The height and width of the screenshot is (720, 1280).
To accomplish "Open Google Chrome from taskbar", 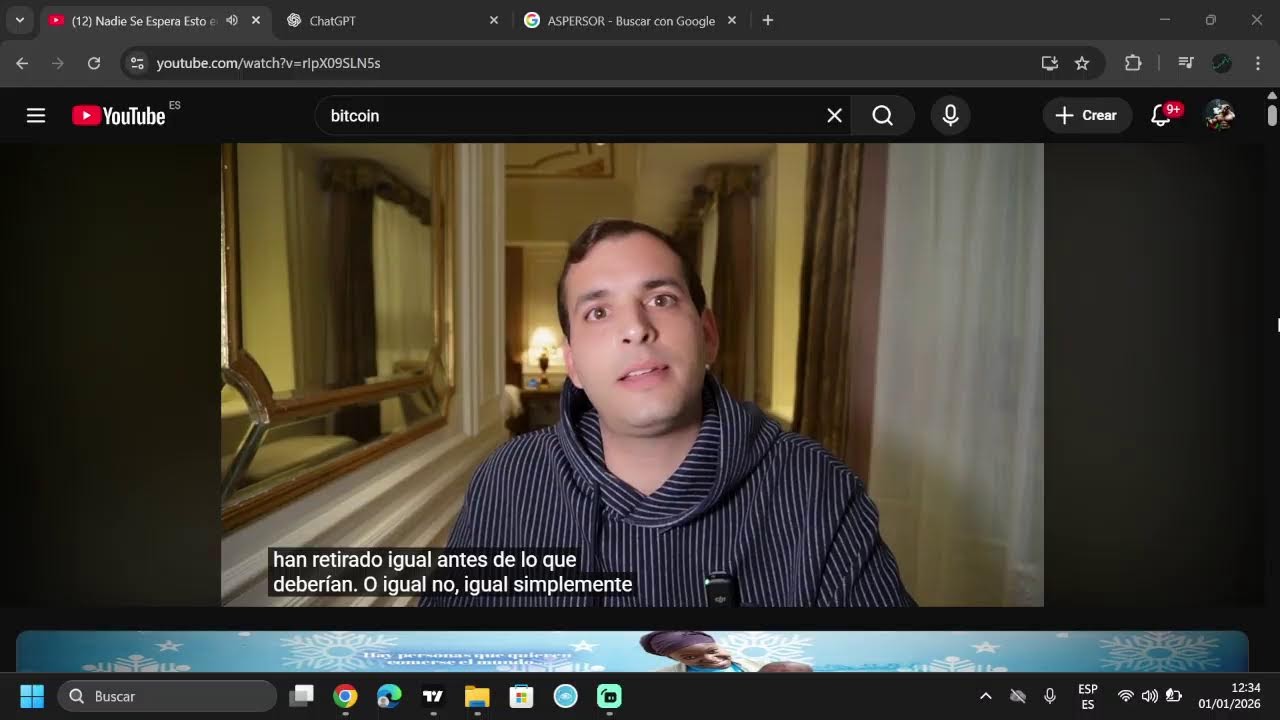I will (x=345, y=696).
